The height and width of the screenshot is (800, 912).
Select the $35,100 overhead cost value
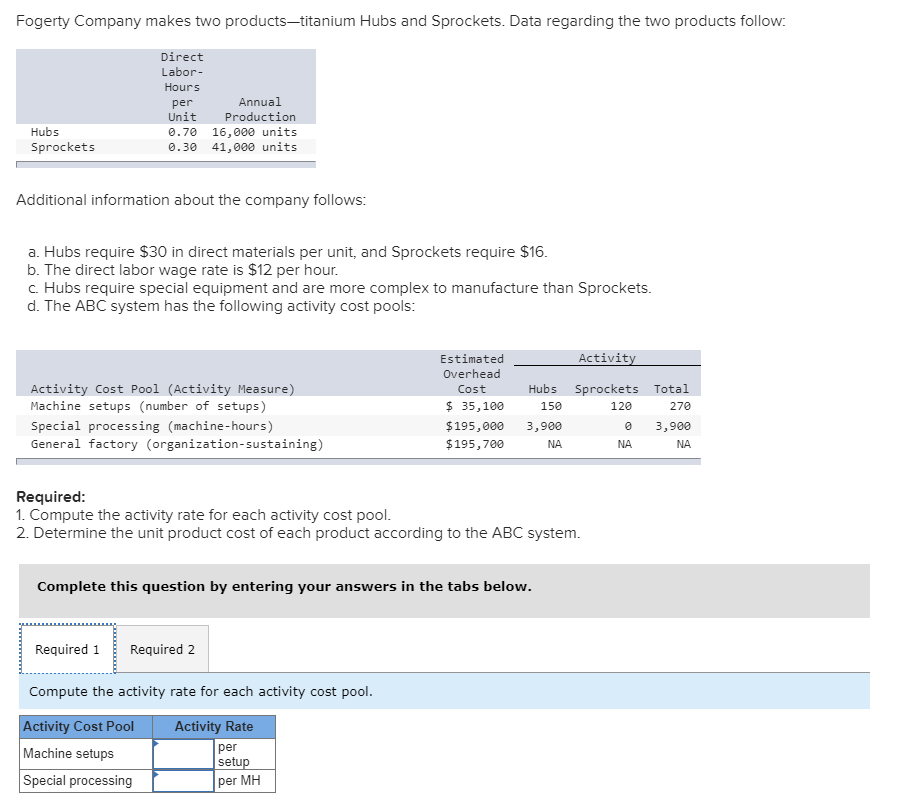pyautogui.click(x=477, y=404)
